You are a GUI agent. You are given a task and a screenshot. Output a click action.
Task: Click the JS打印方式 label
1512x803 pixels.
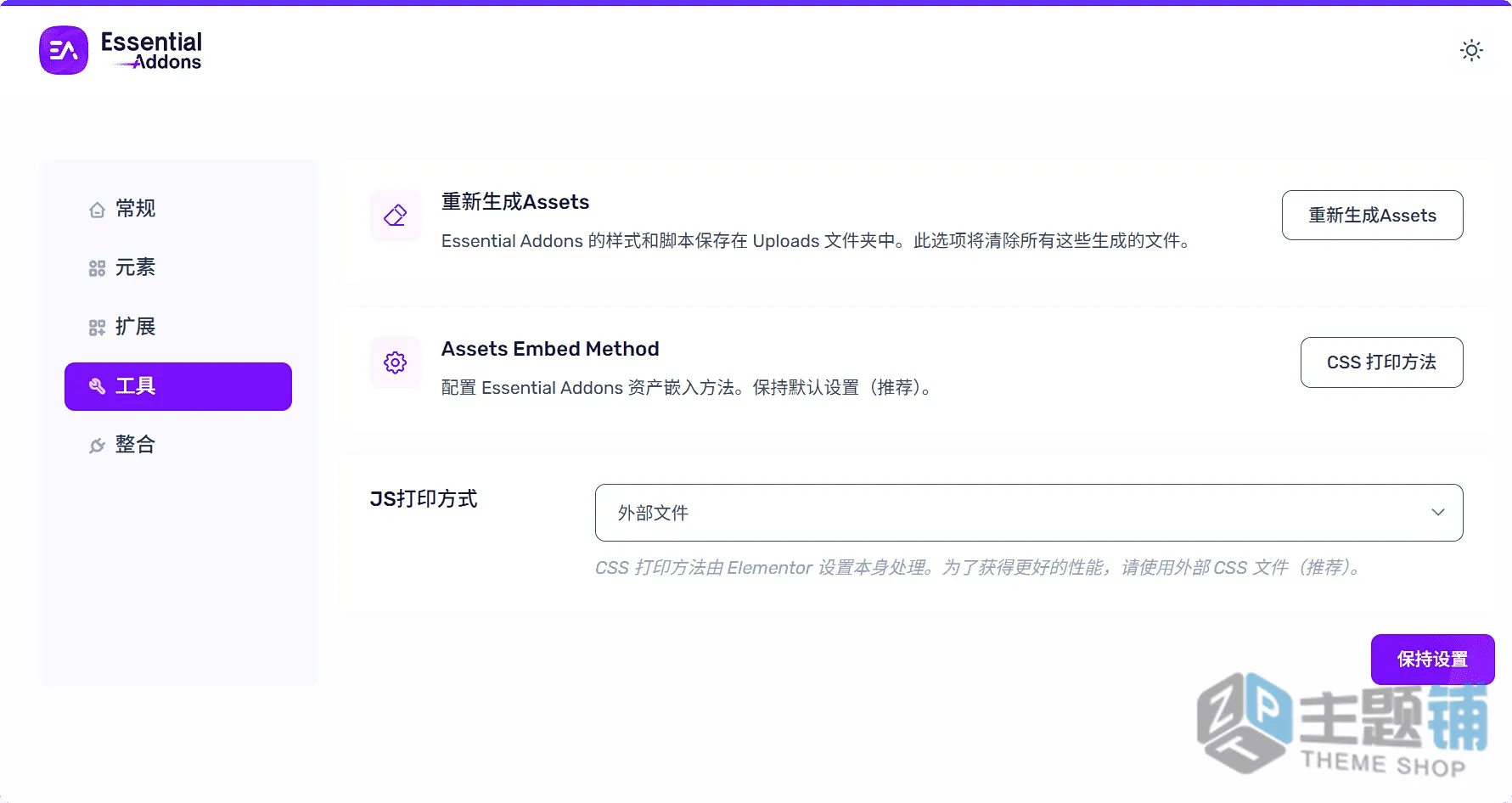coord(424,499)
